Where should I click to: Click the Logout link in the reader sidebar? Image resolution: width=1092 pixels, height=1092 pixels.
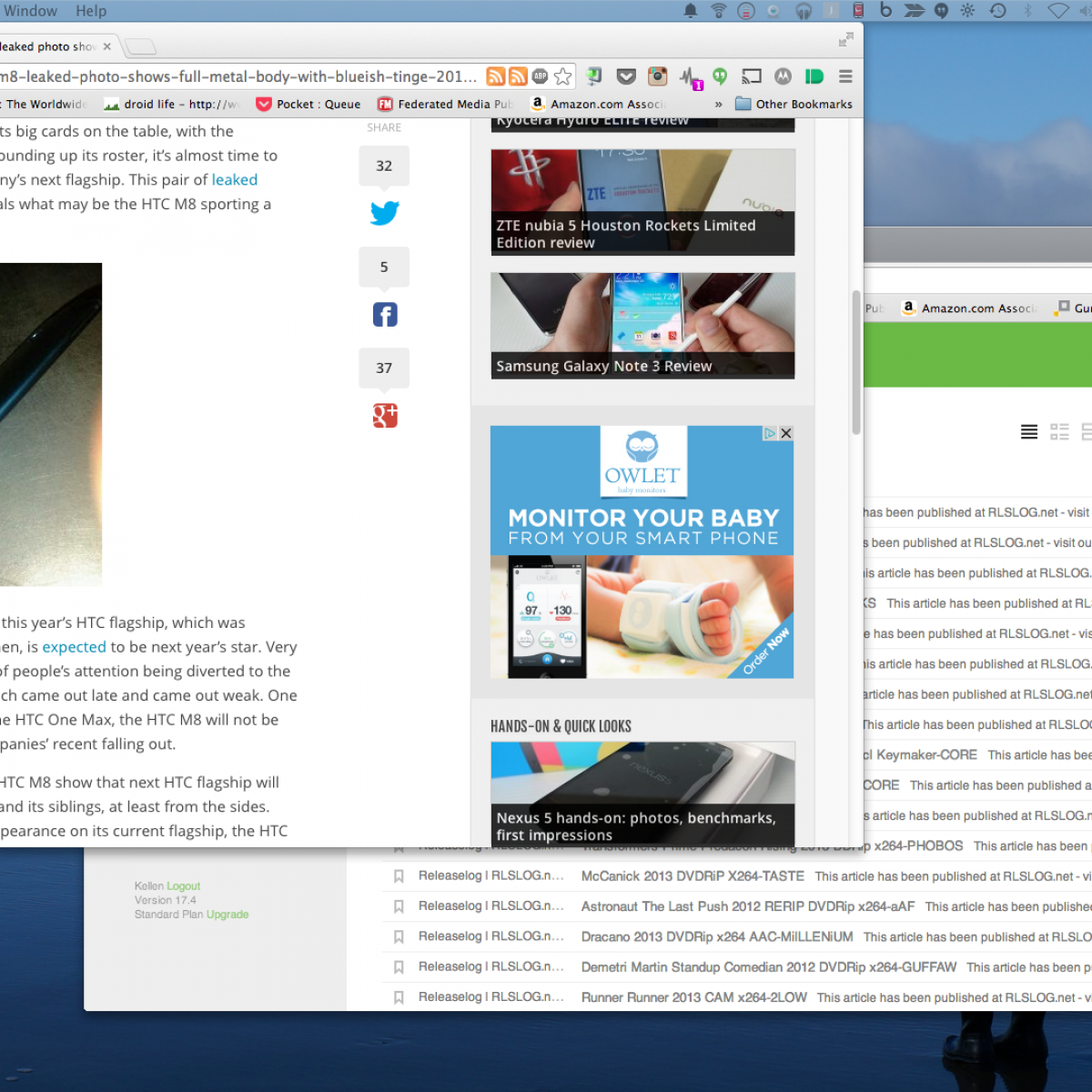[x=184, y=885]
